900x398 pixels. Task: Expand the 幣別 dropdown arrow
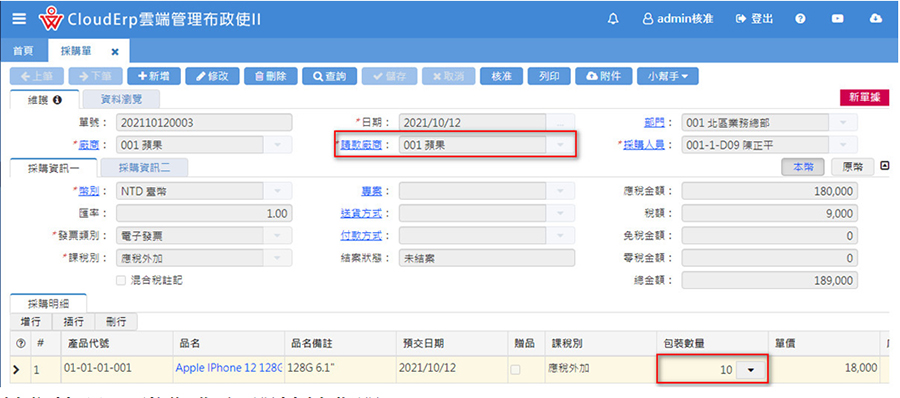pyautogui.click(x=278, y=191)
